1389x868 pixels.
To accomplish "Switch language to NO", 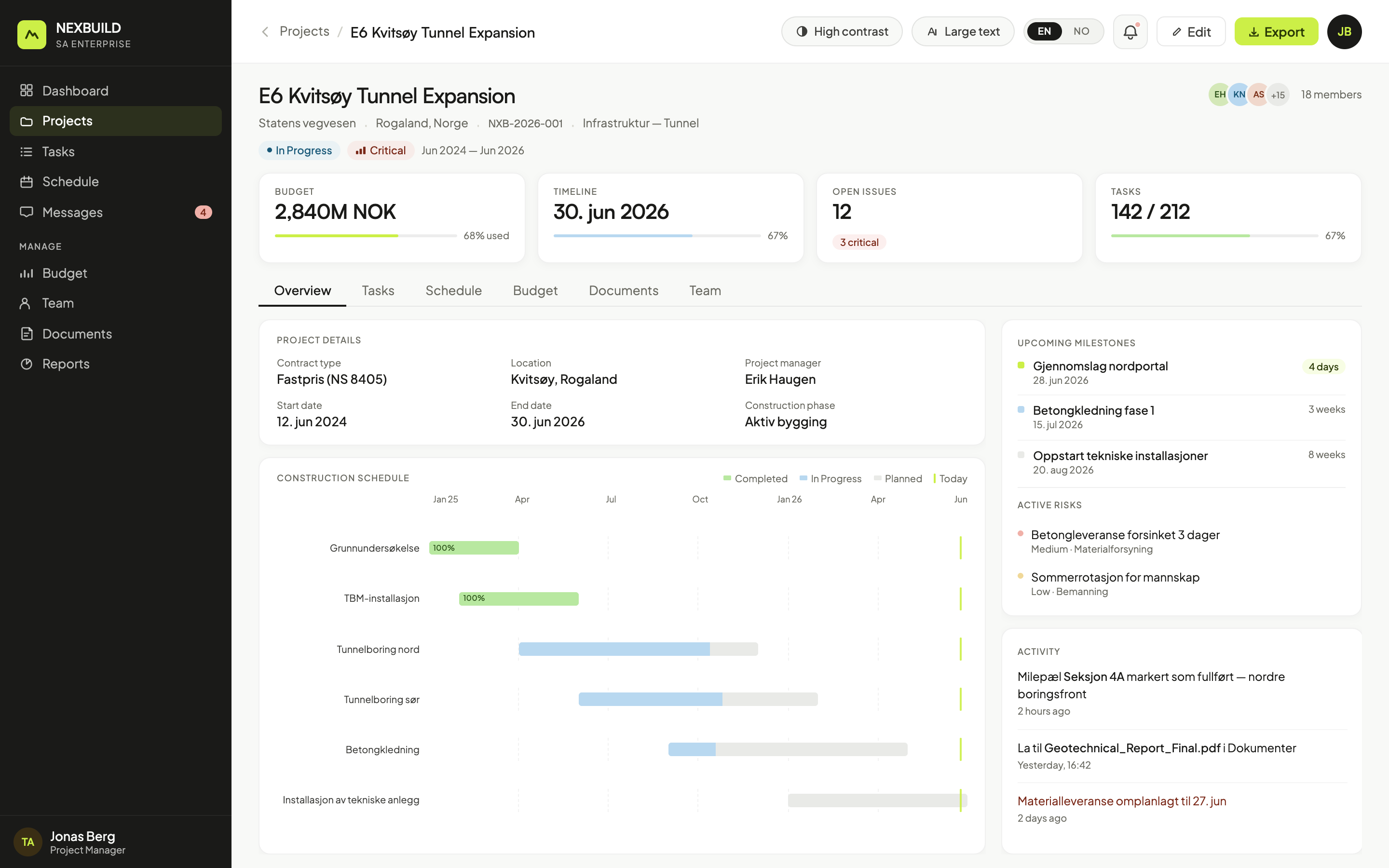I will click(x=1081, y=31).
